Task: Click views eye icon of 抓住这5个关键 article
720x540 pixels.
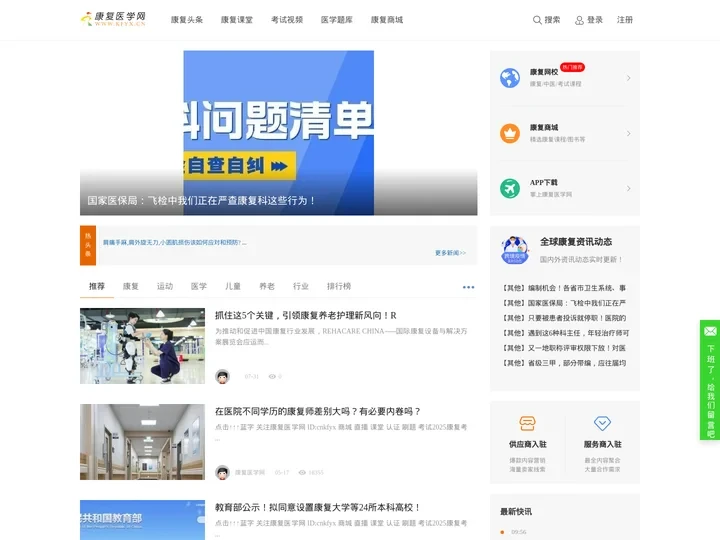Action: (x=272, y=377)
